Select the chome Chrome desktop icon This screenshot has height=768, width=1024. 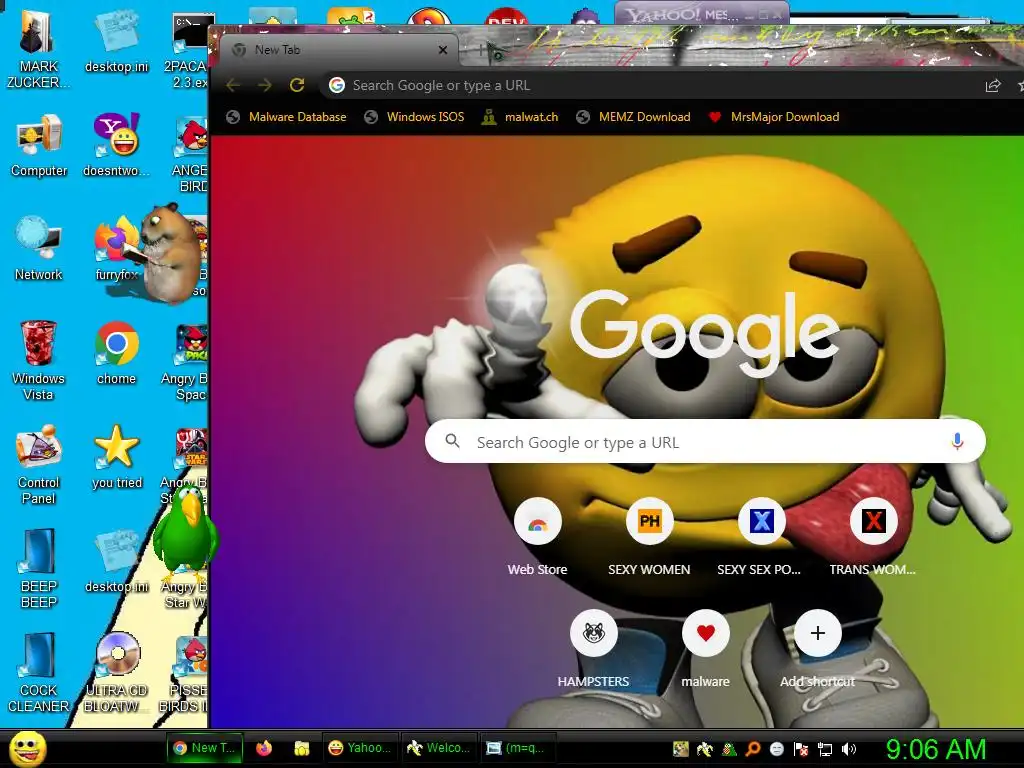pyautogui.click(x=116, y=353)
